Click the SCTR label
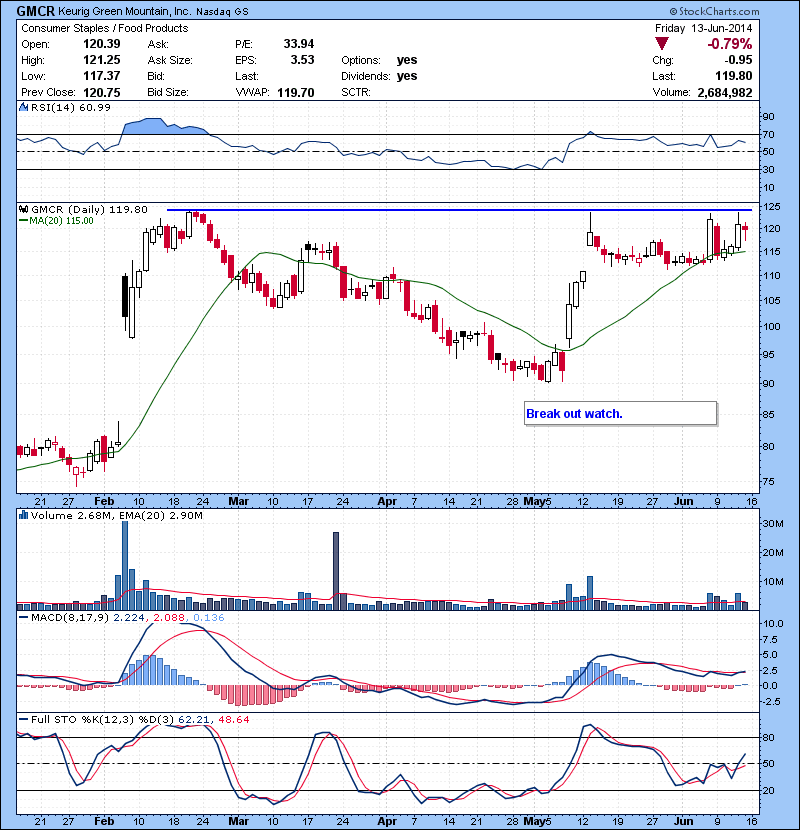800x830 pixels. 356,92
